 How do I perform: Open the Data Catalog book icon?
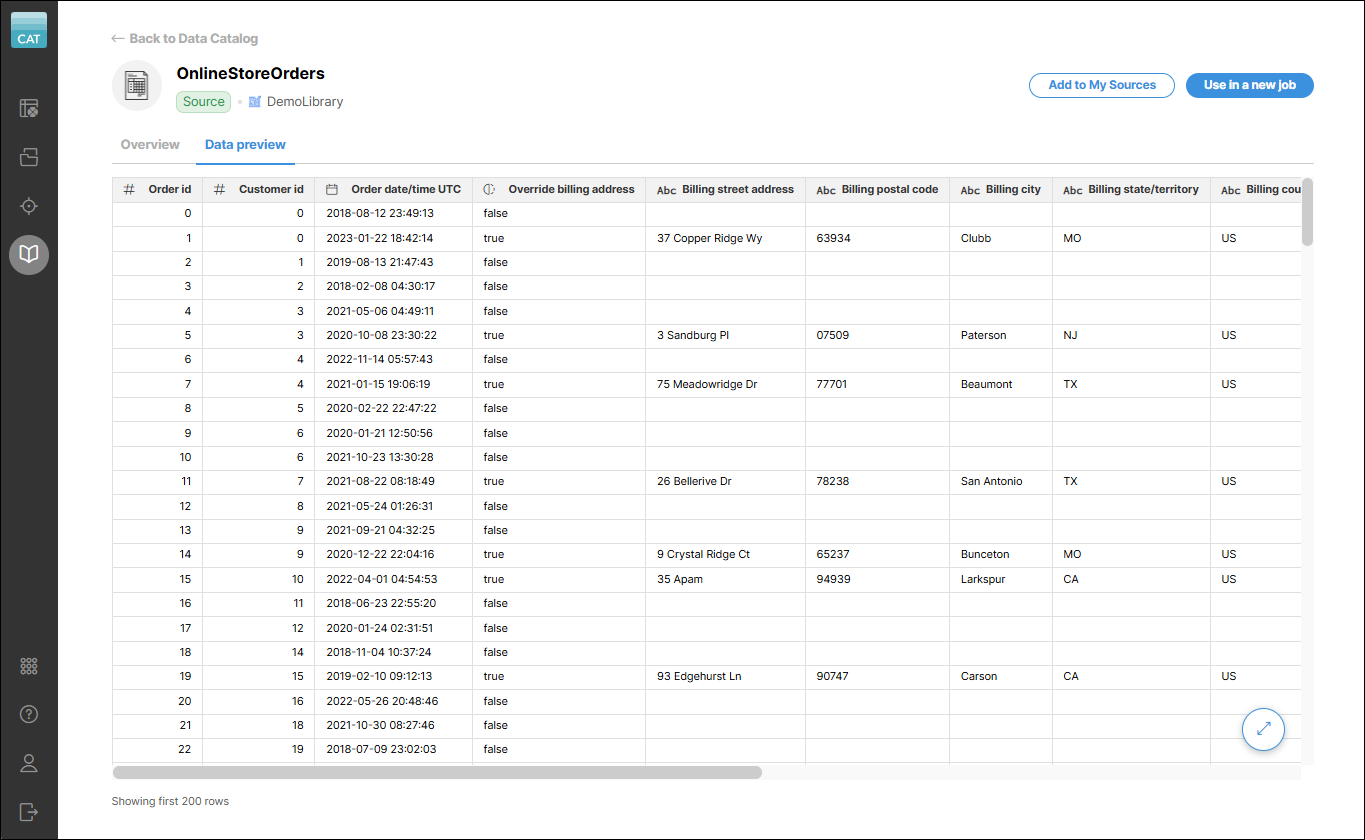click(28, 255)
